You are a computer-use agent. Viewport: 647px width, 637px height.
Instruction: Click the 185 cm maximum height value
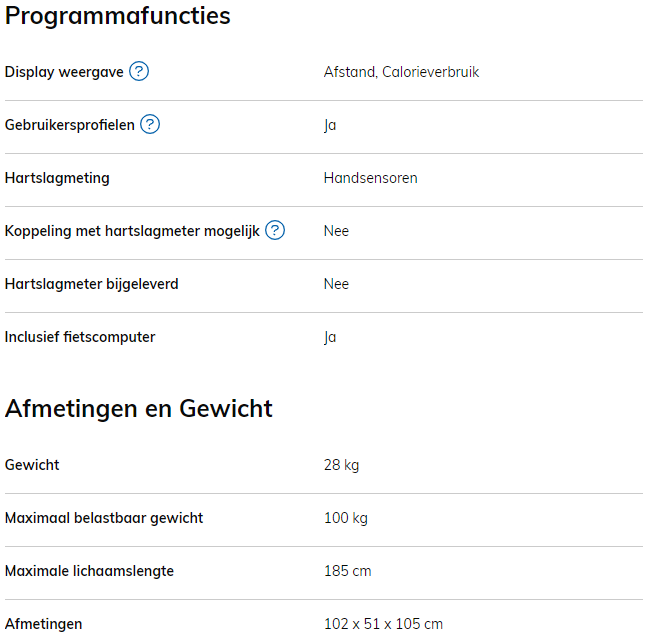pos(347,571)
